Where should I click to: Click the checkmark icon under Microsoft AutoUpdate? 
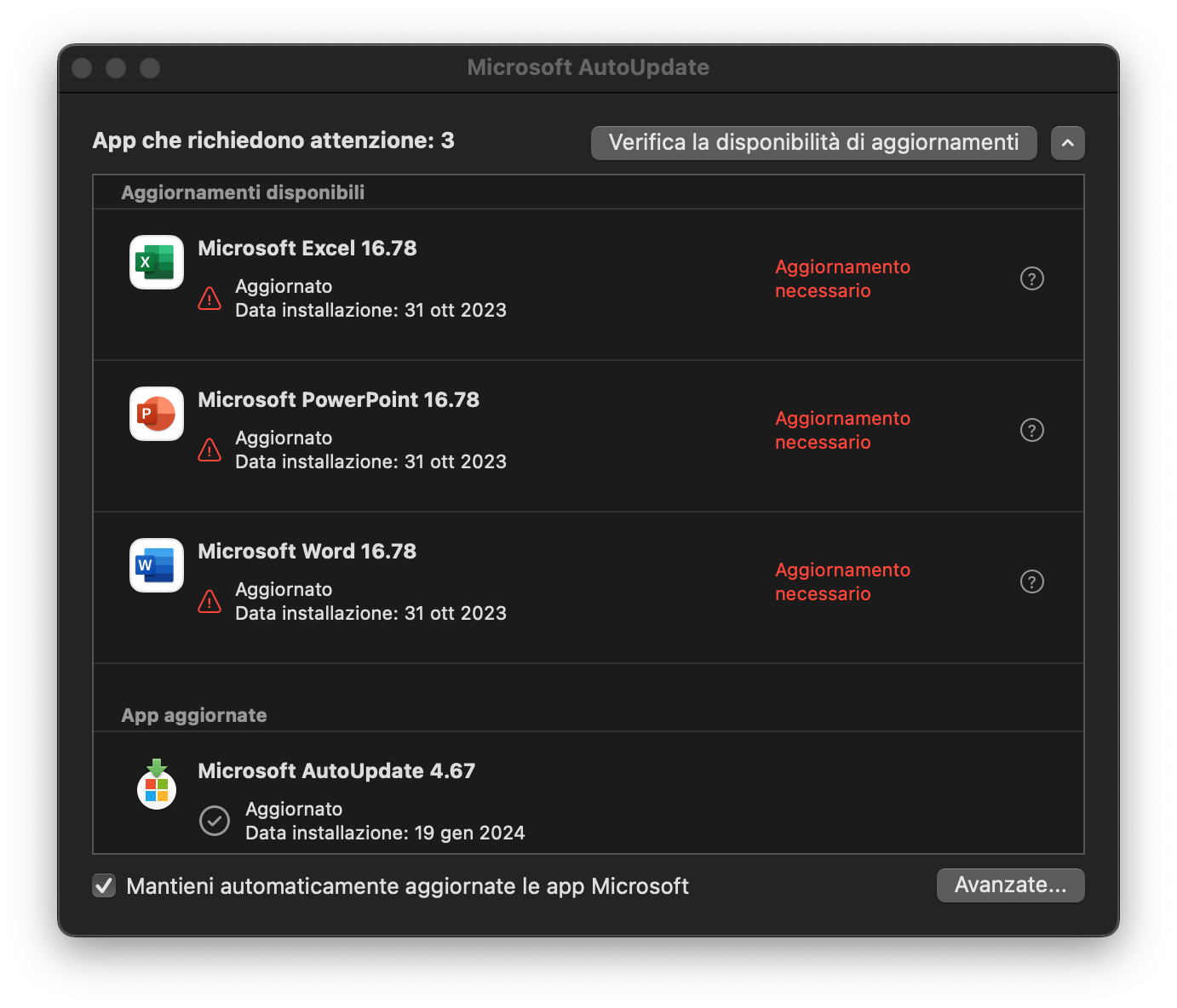pos(215,821)
